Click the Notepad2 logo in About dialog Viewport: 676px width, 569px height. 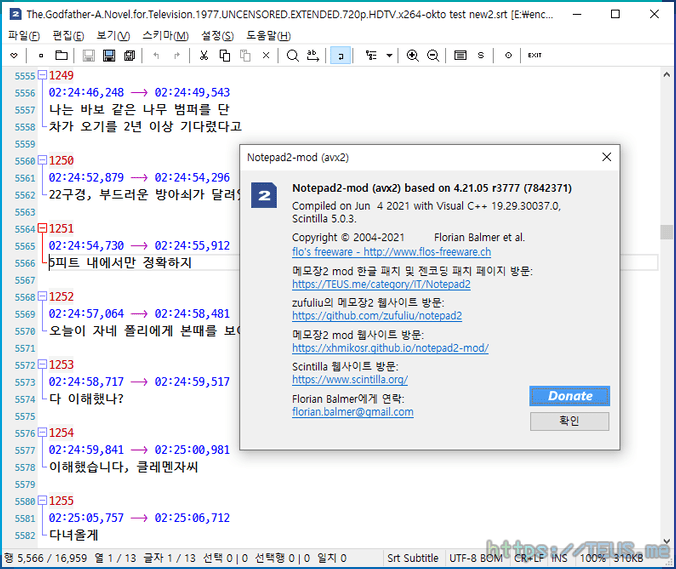(263, 195)
